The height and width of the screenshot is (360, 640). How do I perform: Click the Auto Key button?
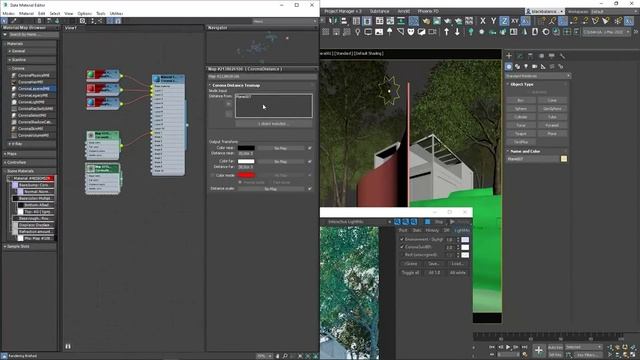pyautogui.click(x=555, y=347)
